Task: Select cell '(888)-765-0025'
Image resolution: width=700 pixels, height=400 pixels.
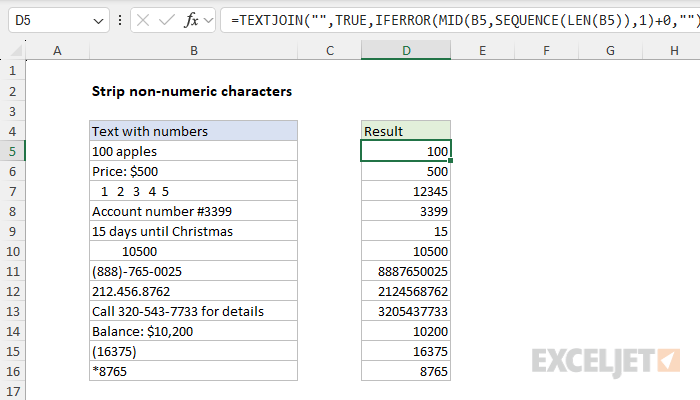Action: tap(193, 271)
